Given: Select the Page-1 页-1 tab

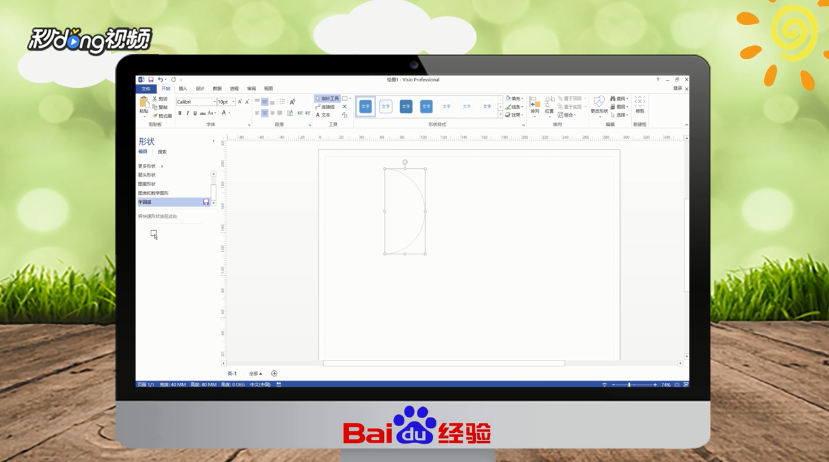Looking at the screenshot, I should tap(232, 373).
